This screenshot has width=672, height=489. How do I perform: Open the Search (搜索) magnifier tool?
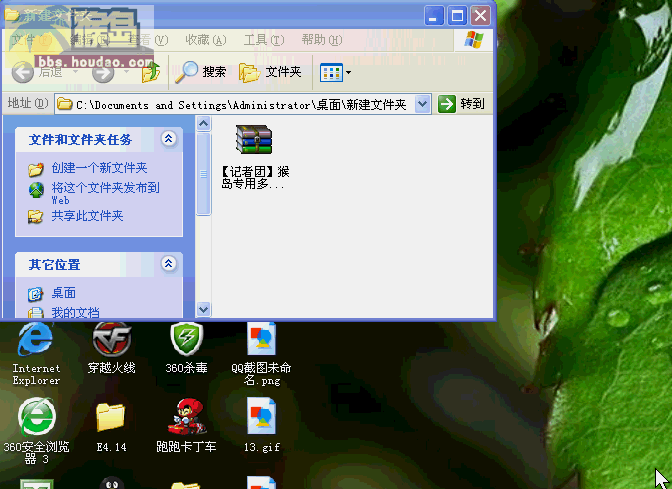tap(201, 72)
